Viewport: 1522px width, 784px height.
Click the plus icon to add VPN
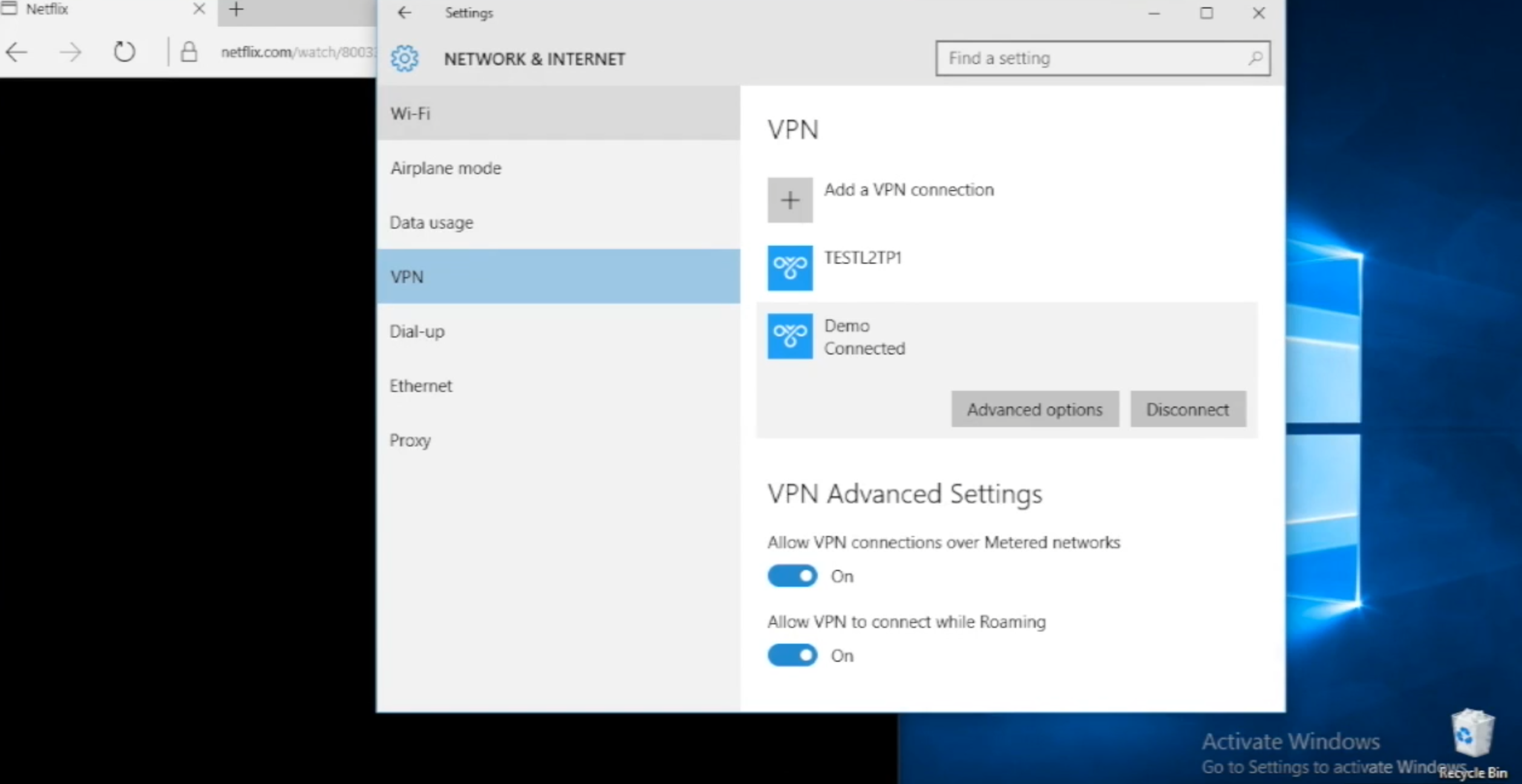790,200
